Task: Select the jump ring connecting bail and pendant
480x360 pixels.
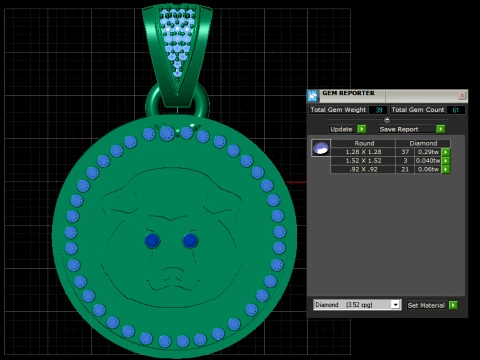Action: 177,100
